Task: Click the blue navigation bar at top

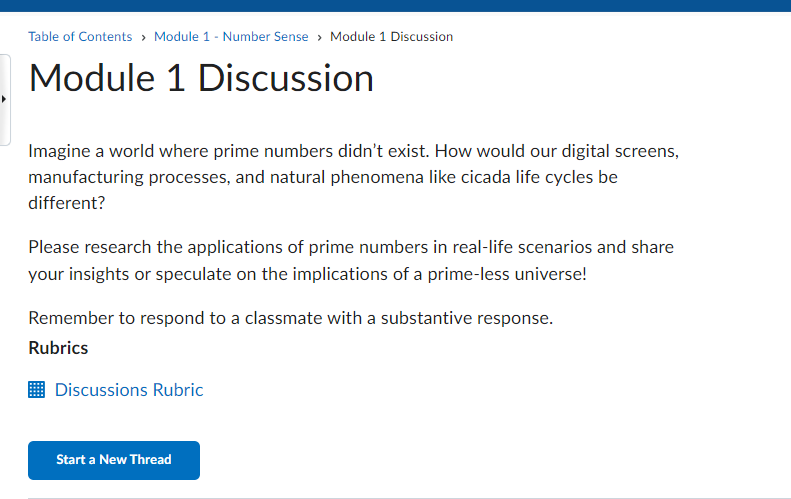Action: [395, 6]
